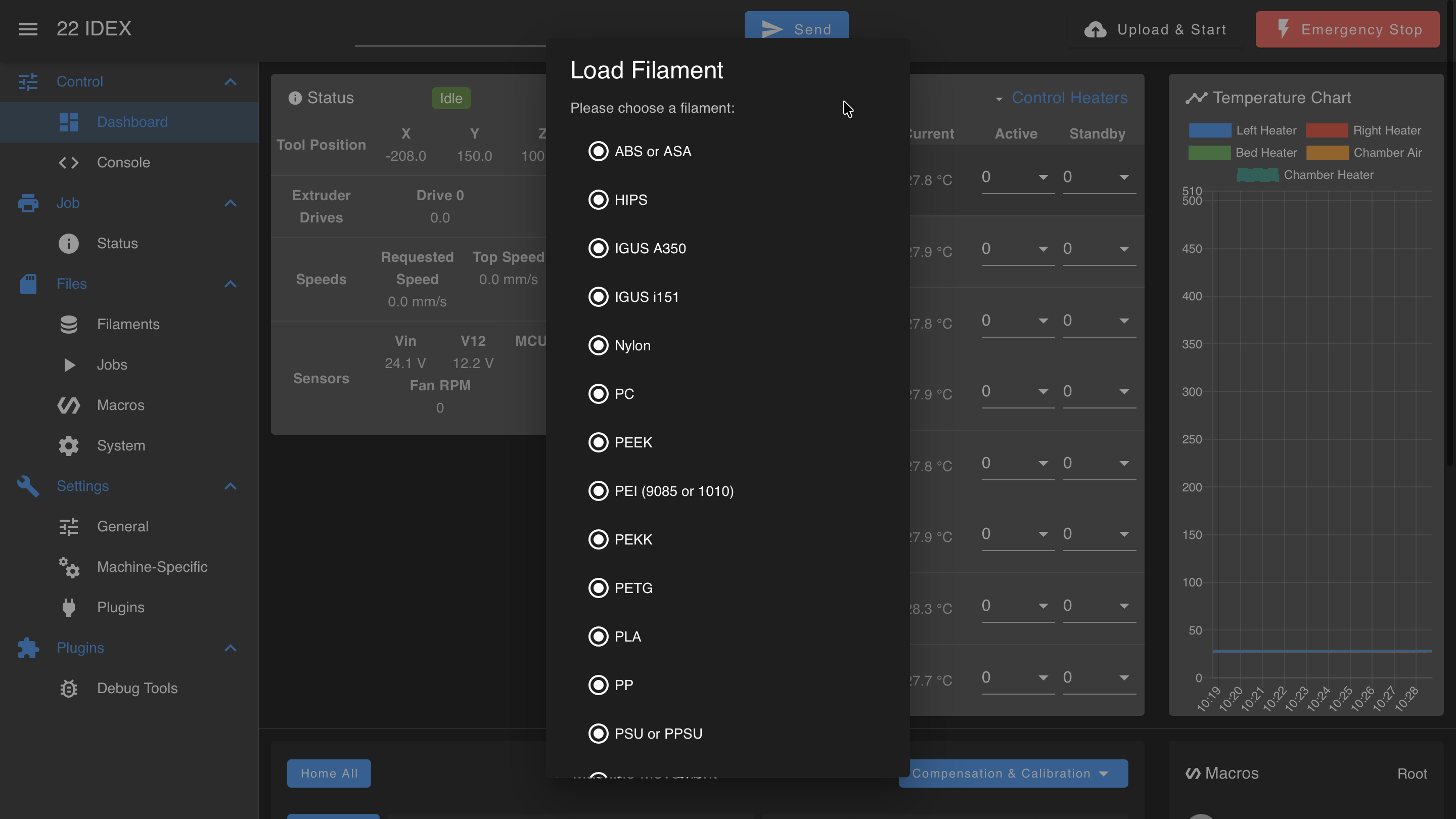Click the Upload & Start cloud icon
Screen dimensions: 1456x819
tap(1095, 29)
